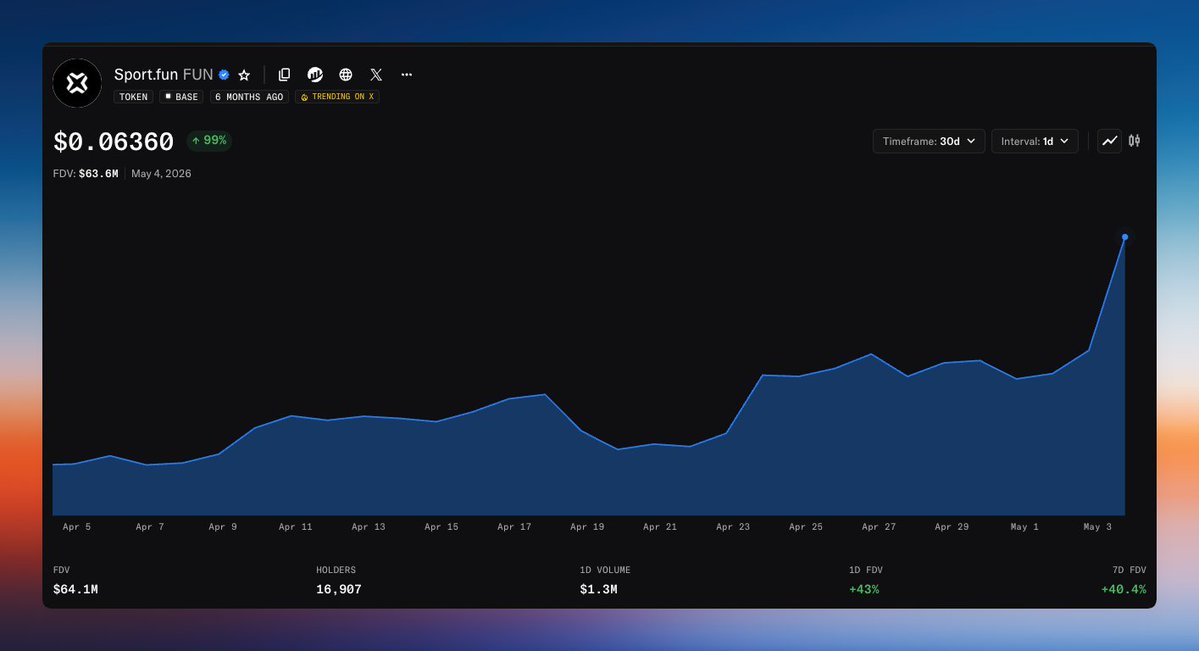Click the Apr 21 axis label
The width and height of the screenshot is (1199, 651).
(x=660, y=527)
